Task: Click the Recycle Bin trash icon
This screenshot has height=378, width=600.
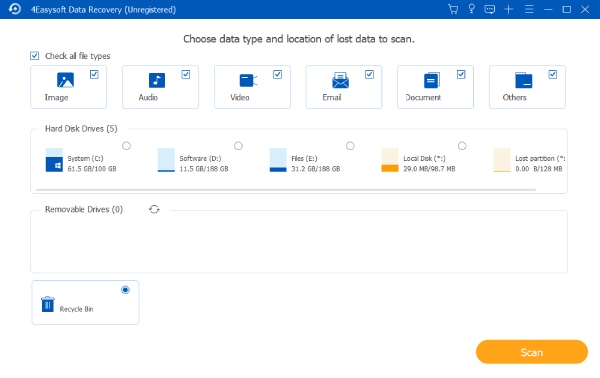Action: pos(48,304)
